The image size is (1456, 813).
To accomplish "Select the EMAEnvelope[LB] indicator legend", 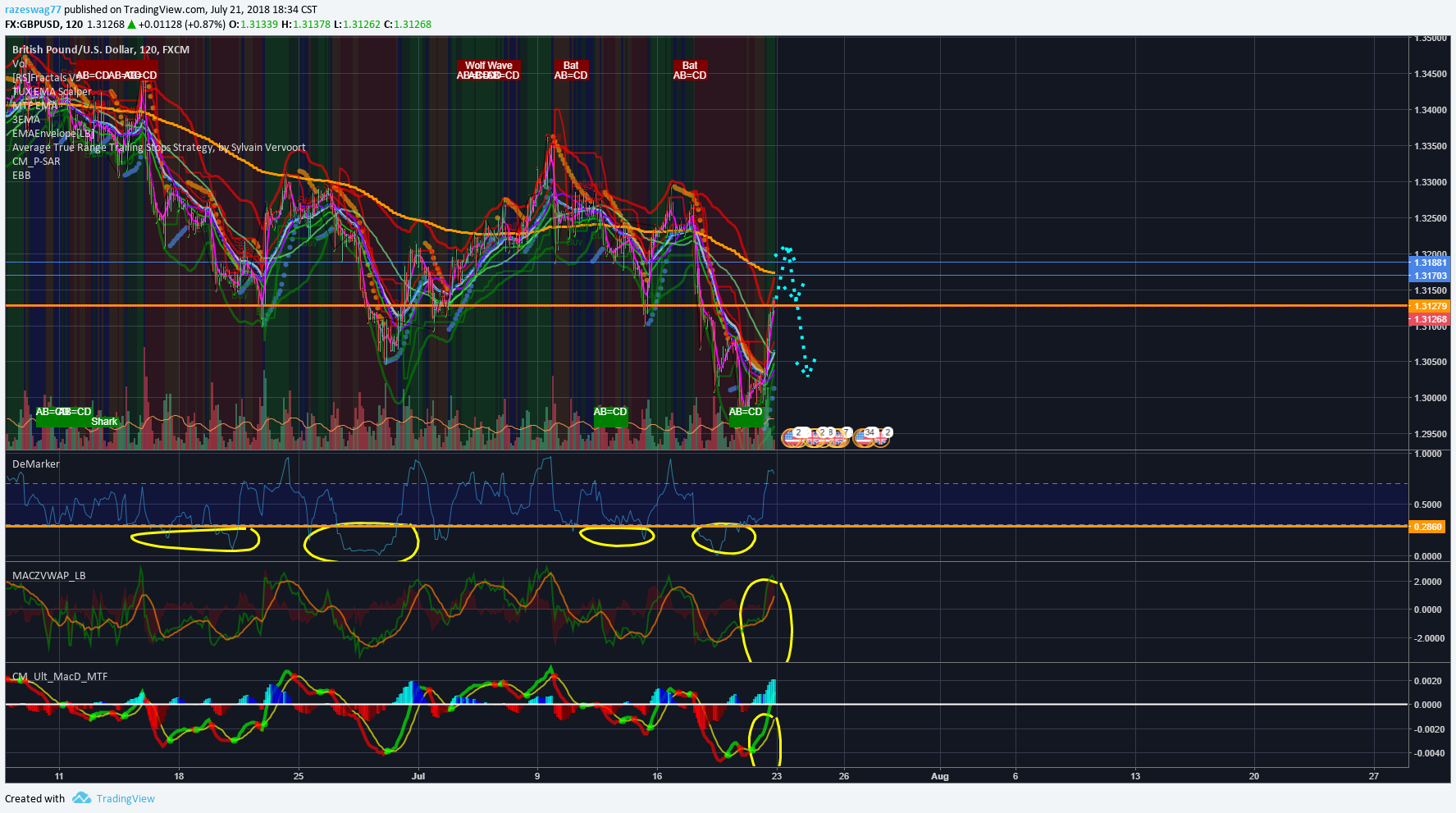I will point(53,133).
